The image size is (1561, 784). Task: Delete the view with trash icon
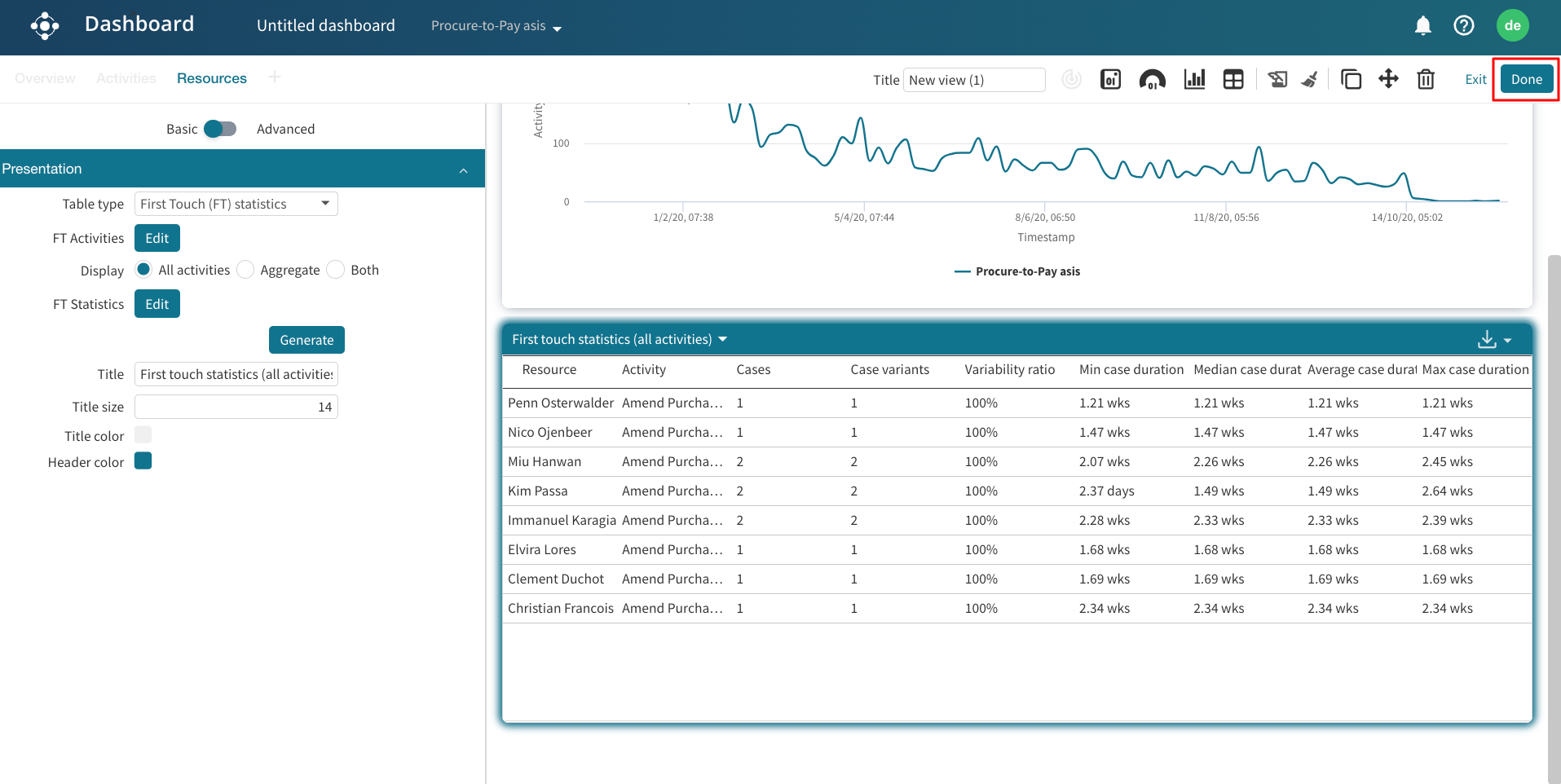pos(1425,79)
